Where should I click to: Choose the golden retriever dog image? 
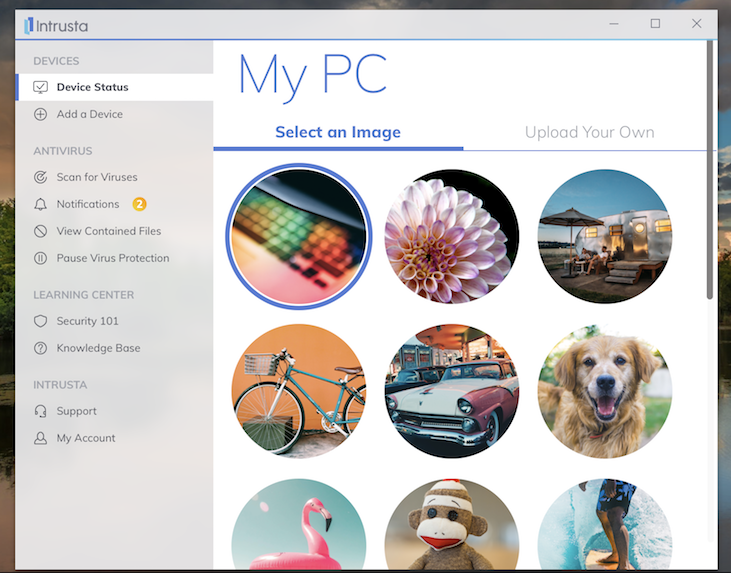(x=605, y=391)
